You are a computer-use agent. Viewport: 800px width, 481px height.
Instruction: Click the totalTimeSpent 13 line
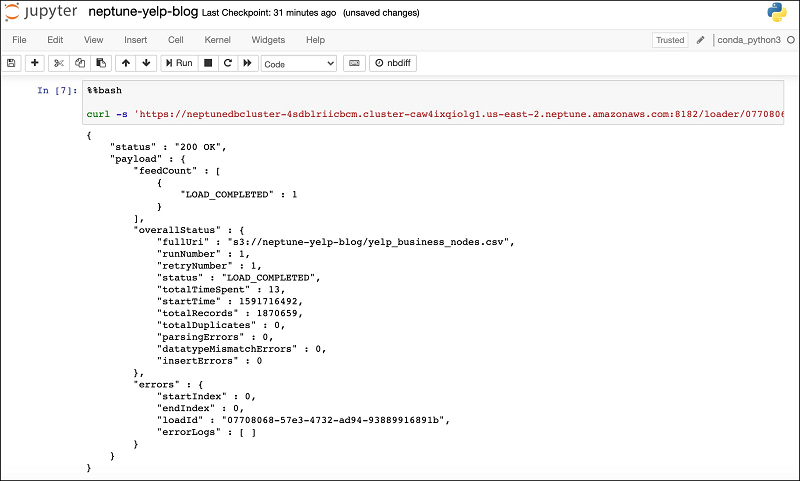[221, 289]
